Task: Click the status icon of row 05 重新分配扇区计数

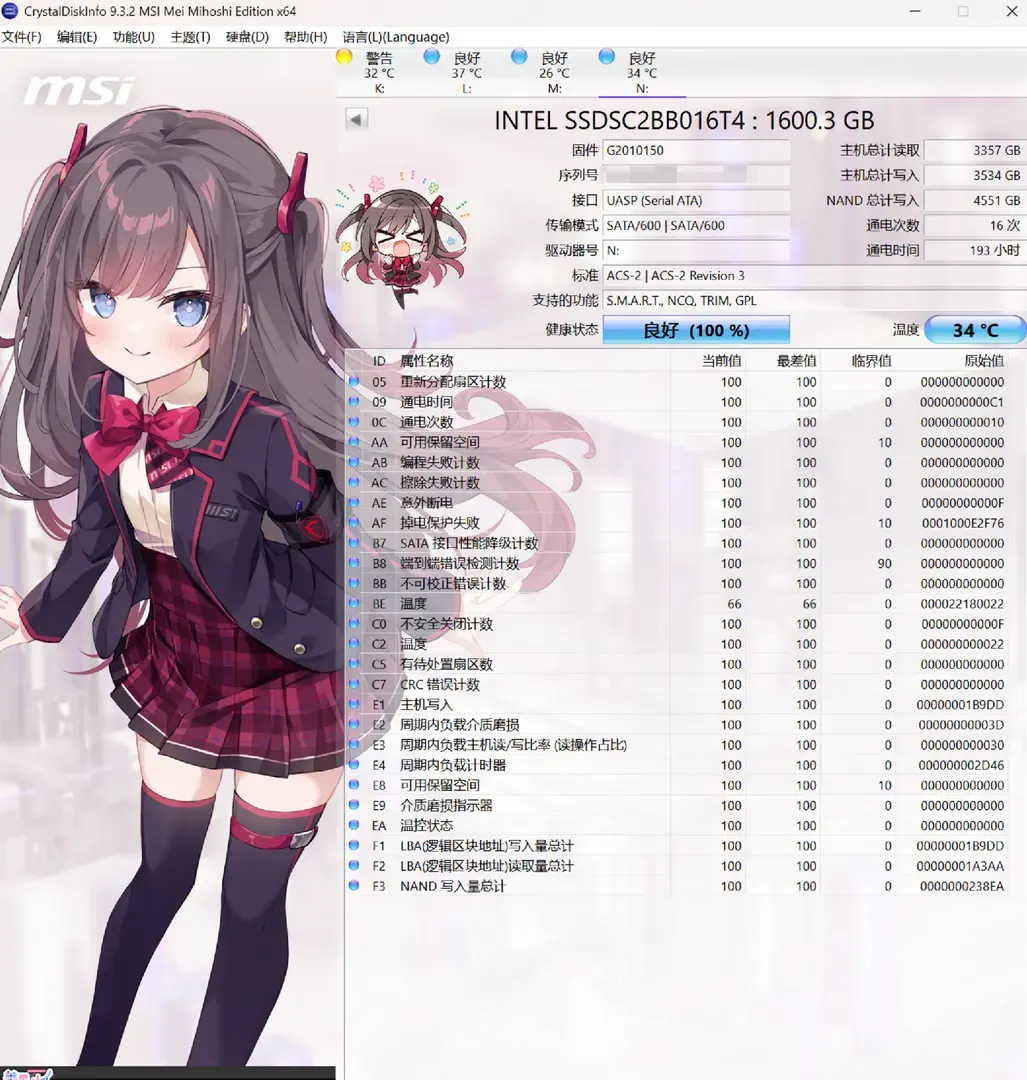Action: tap(354, 381)
